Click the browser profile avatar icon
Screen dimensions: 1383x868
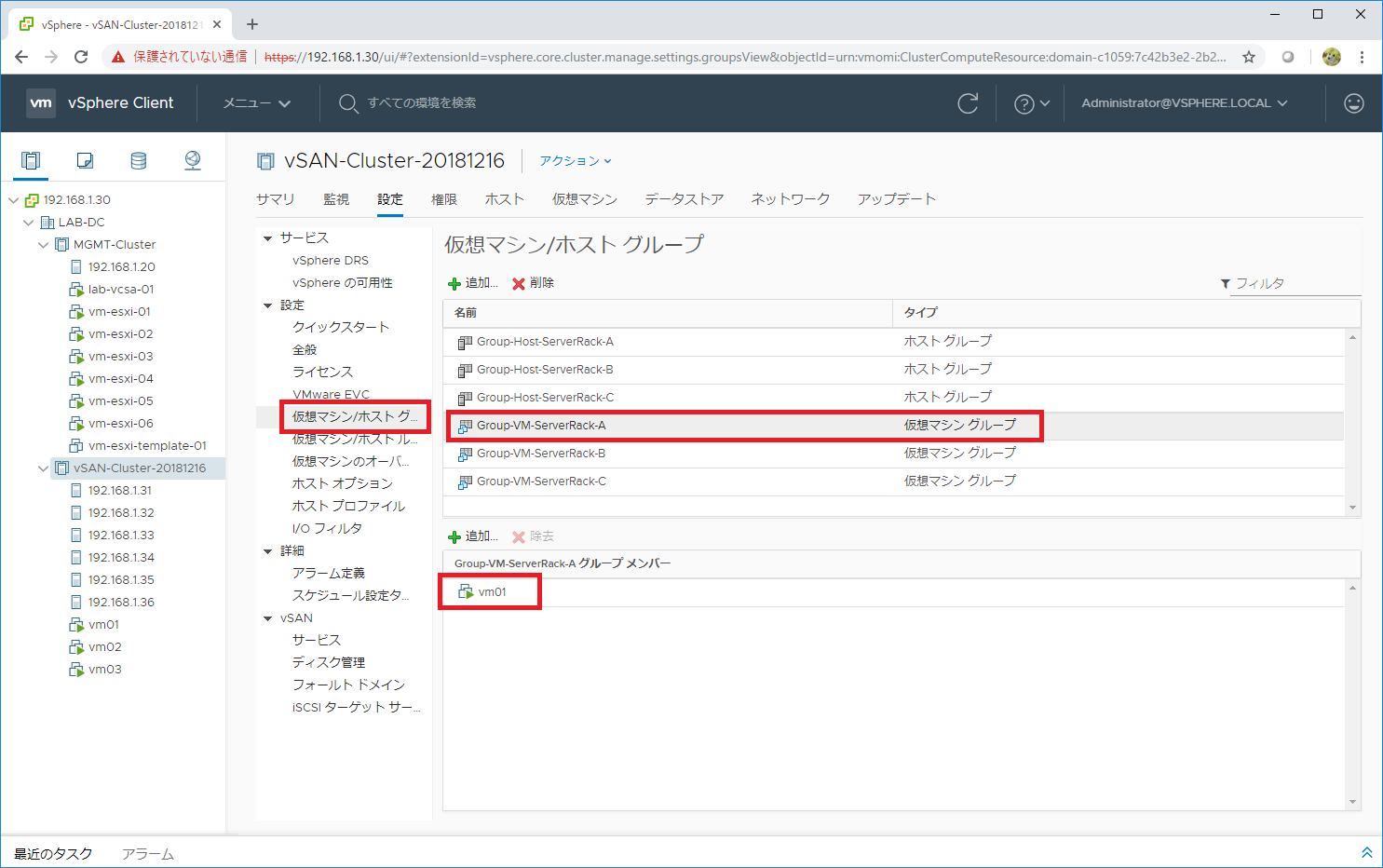[x=1332, y=57]
